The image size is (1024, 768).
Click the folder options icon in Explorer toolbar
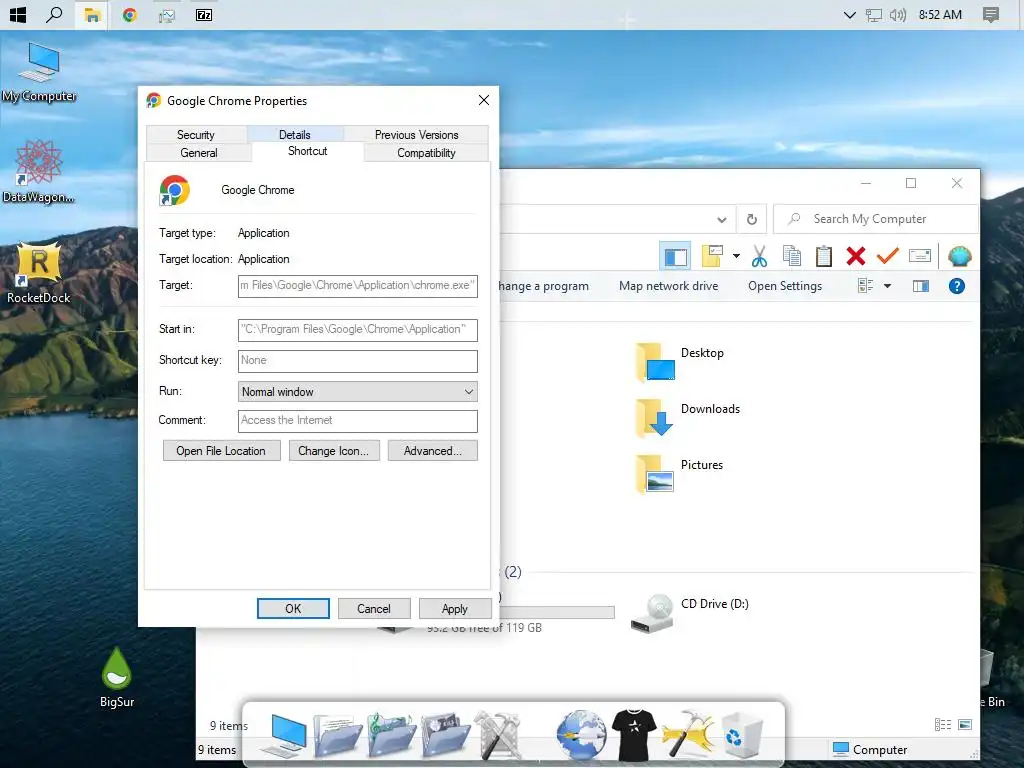(x=712, y=256)
